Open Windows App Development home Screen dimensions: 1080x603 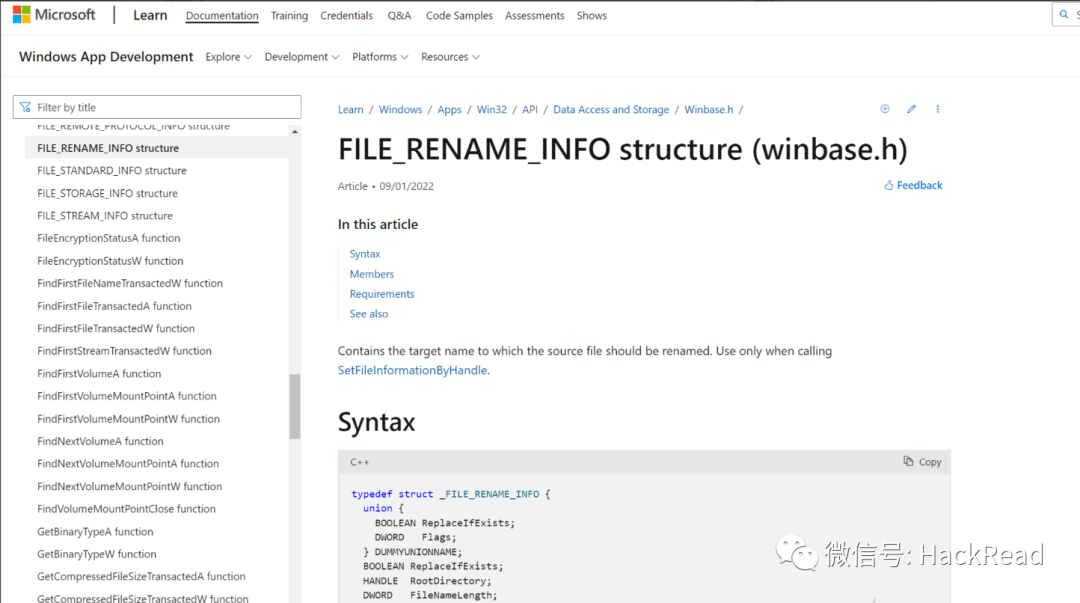pyautogui.click(x=106, y=57)
